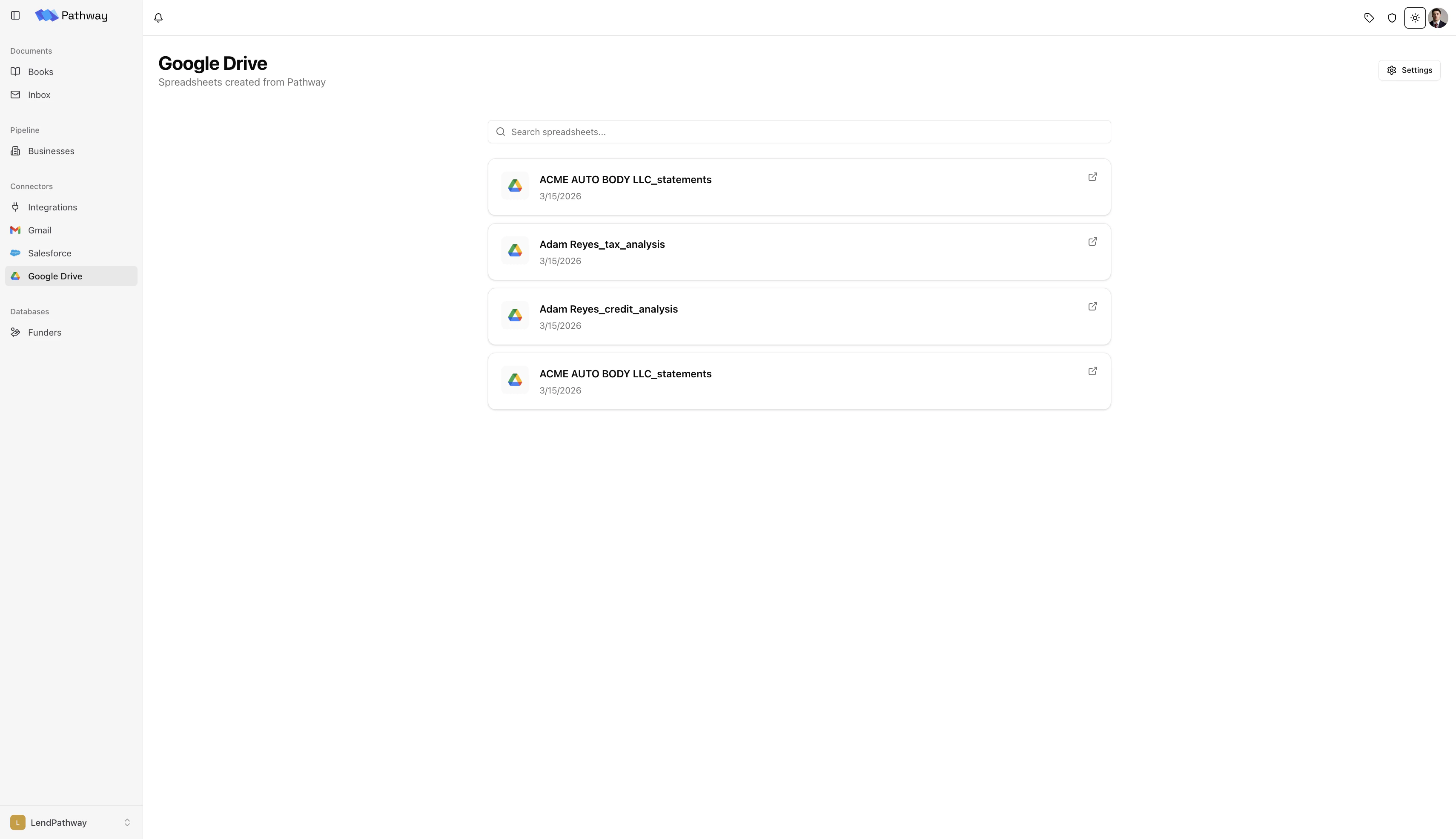Open Integrations connector page

coord(52,207)
